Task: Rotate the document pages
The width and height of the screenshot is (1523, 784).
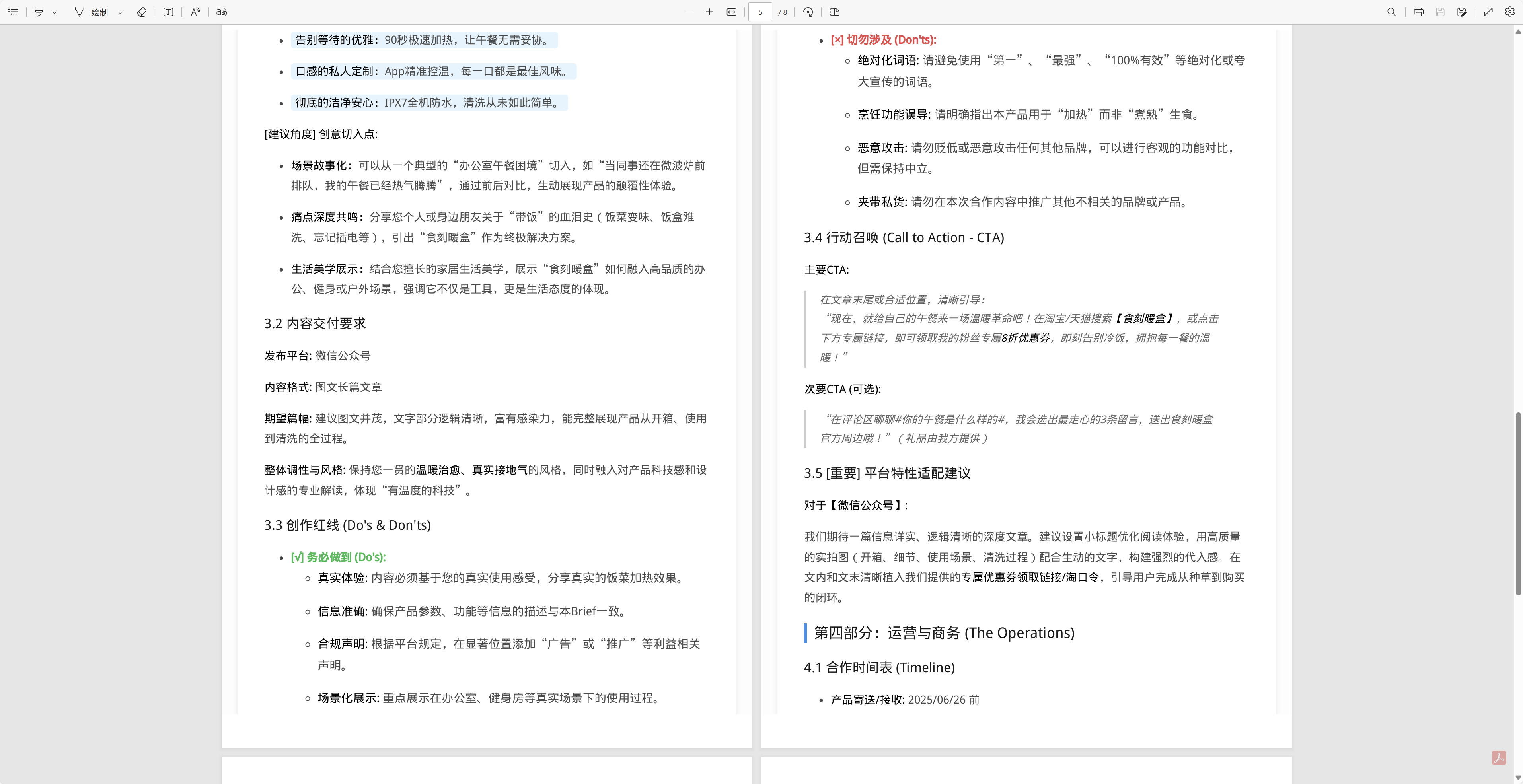Action: [x=808, y=12]
